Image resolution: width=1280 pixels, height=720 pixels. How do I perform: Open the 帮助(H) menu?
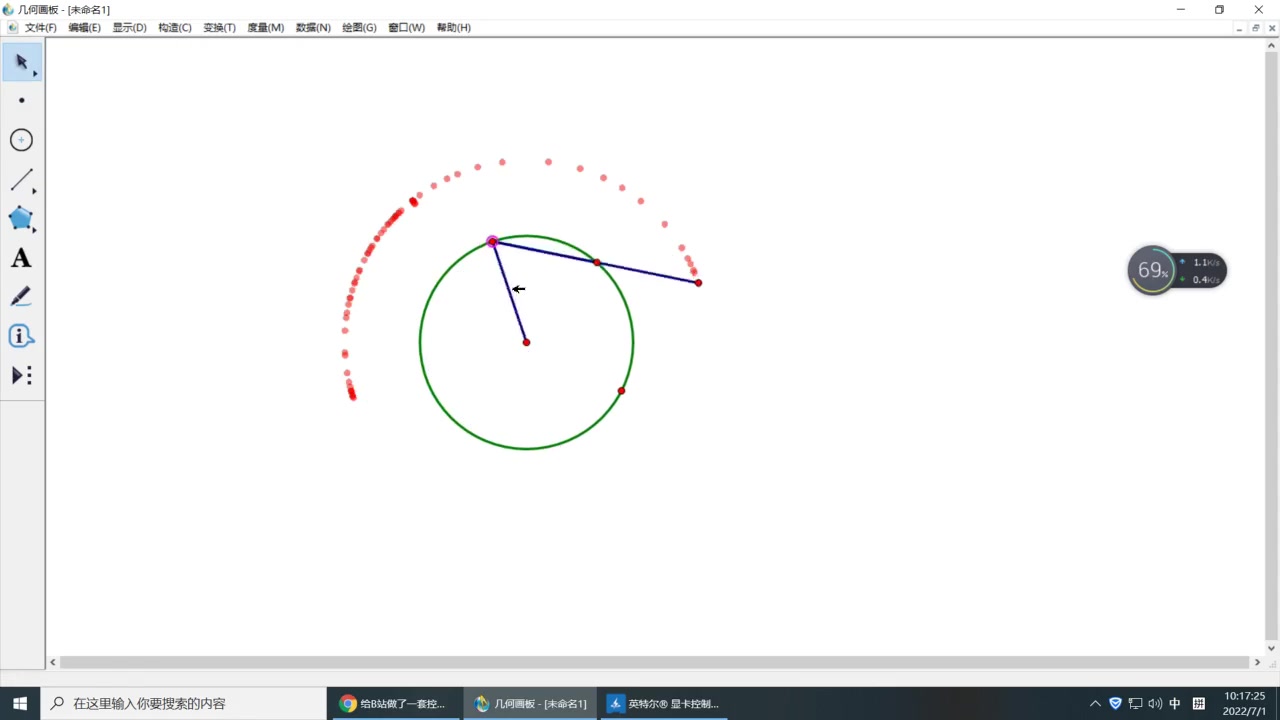pyautogui.click(x=454, y=28)
